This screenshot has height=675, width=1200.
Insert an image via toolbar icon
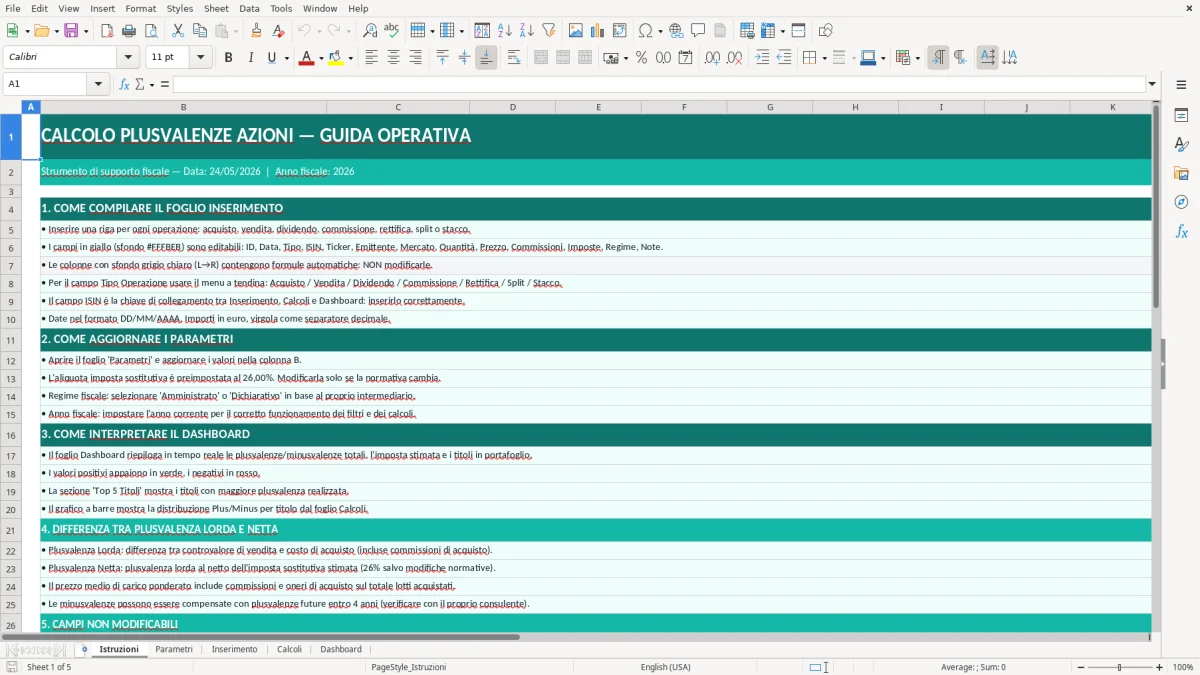coord(575,31)
